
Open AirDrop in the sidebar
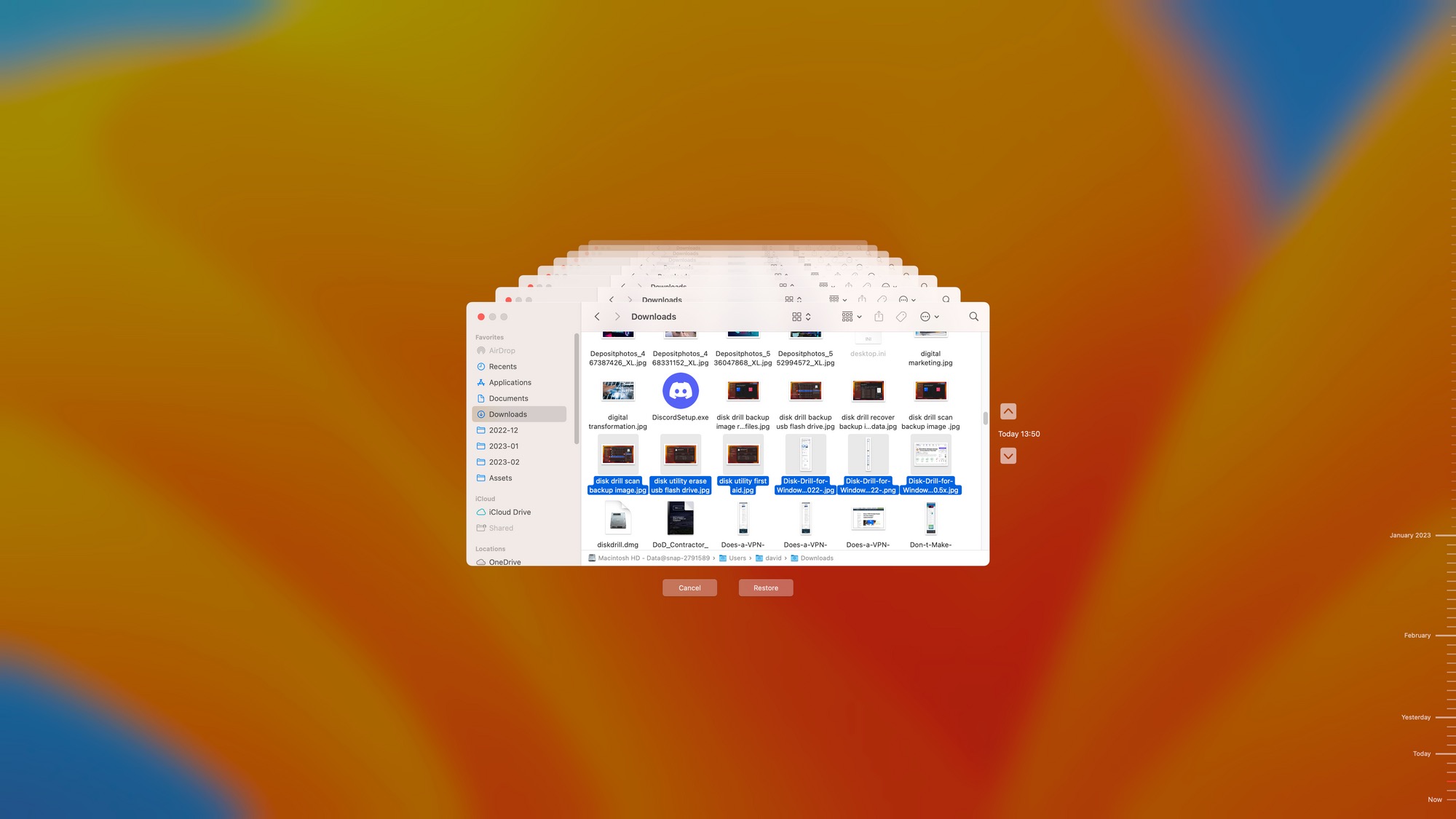(x=501, y=351)
